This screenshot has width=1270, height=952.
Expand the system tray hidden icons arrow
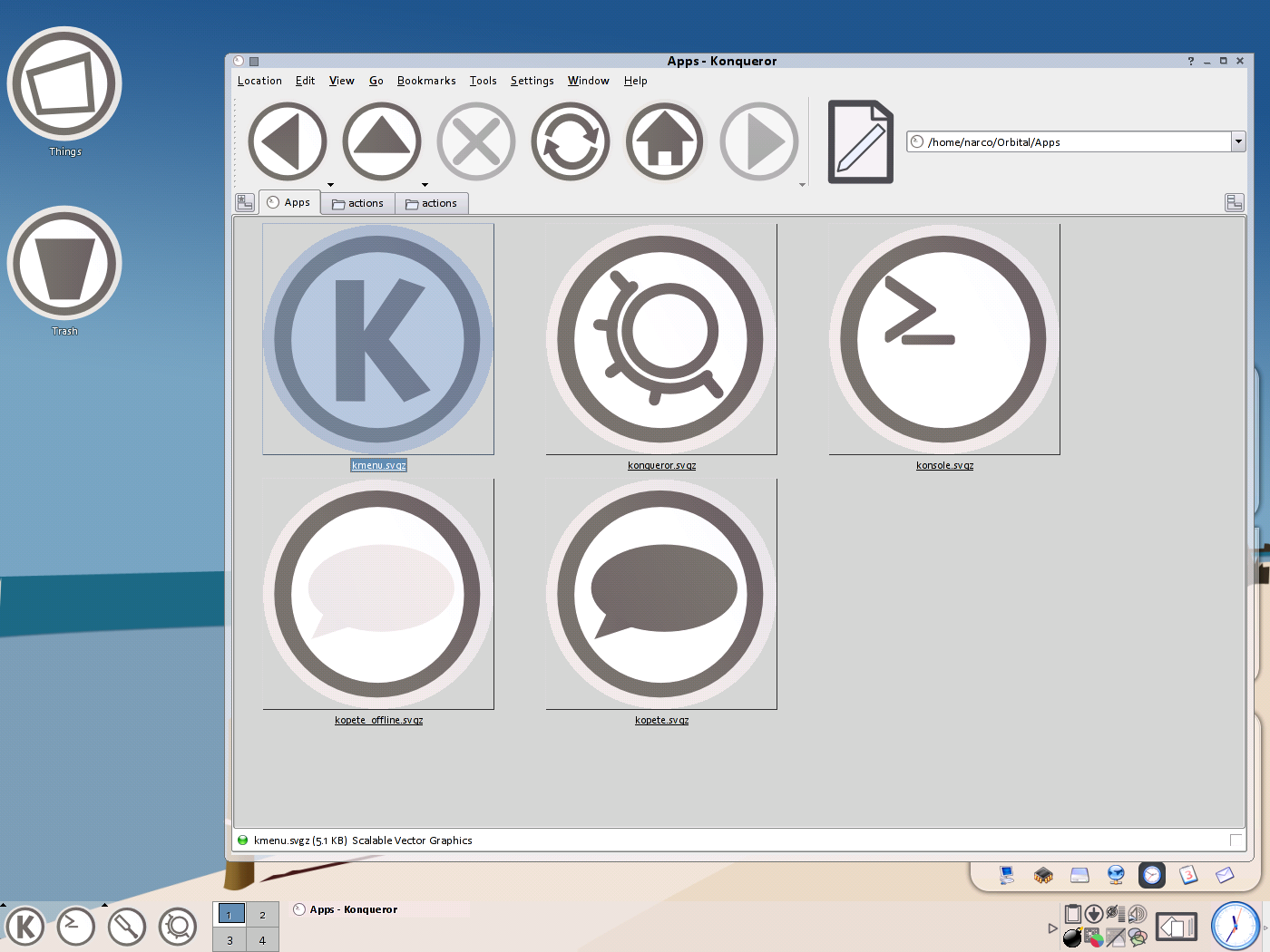click(x=1052, y=928)
